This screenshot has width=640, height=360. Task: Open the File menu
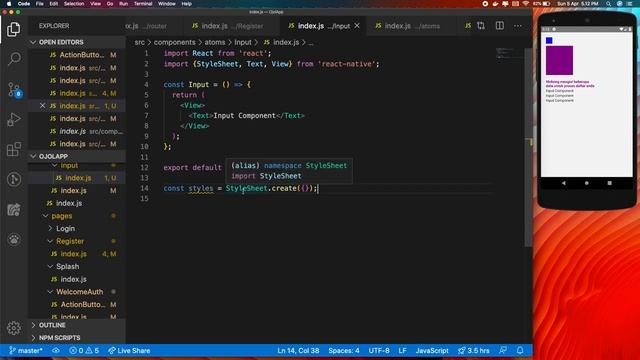point(40,4)
